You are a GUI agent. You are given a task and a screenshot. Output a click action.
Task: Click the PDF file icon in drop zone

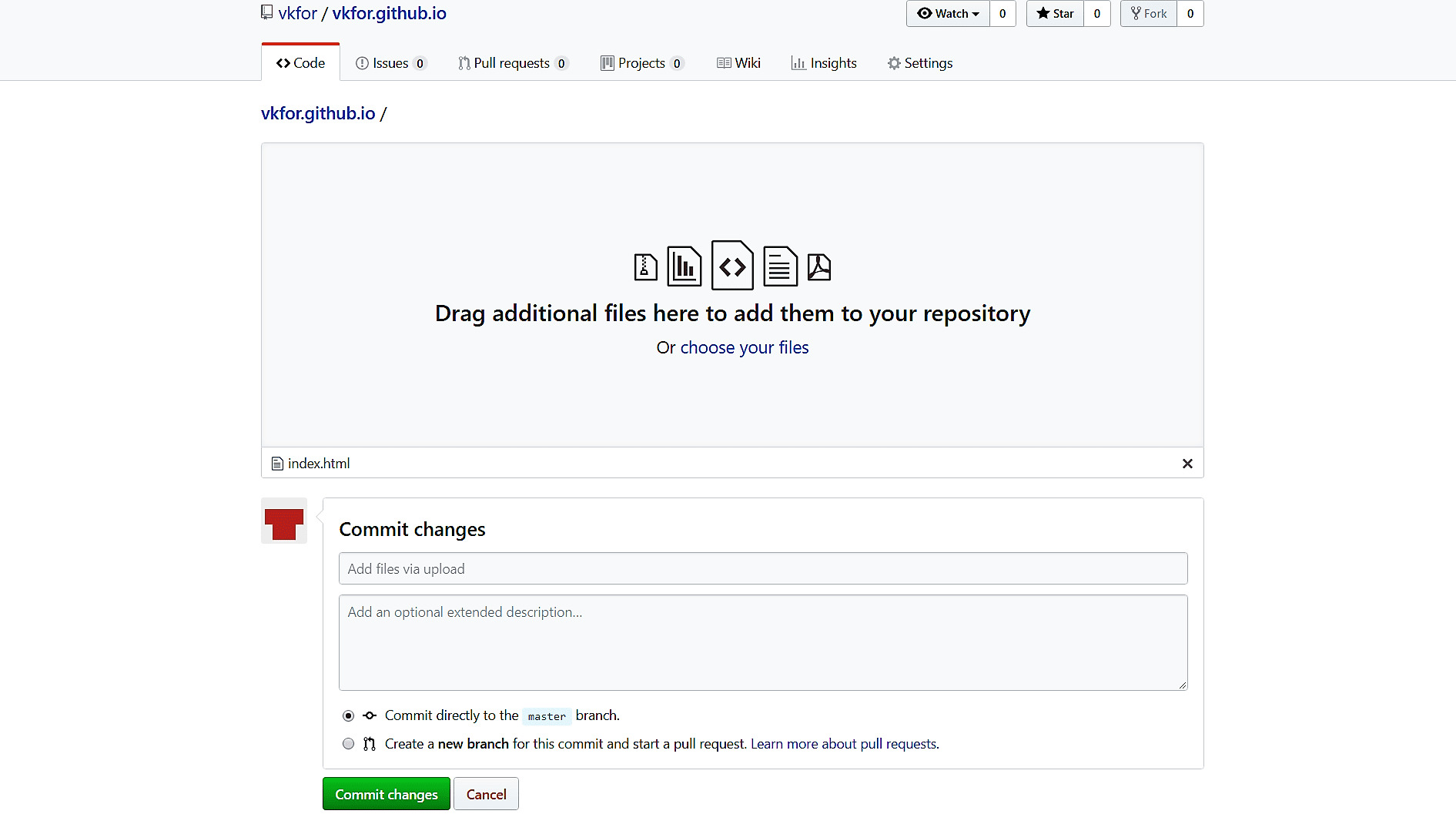(818, 267)
